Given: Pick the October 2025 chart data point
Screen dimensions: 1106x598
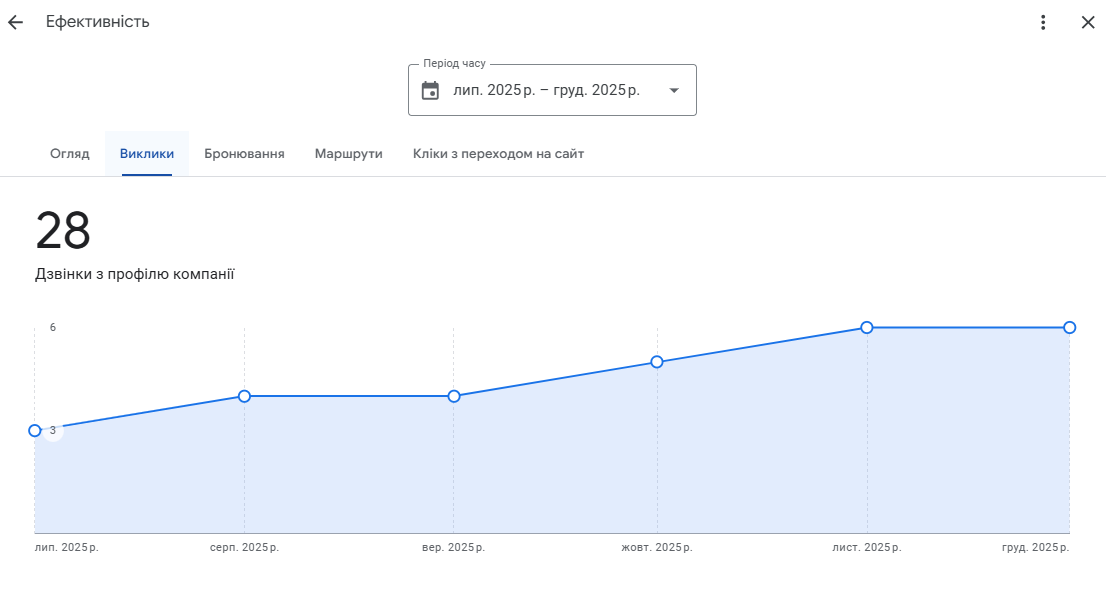Looking at the screenshot, I should (657, 362).
